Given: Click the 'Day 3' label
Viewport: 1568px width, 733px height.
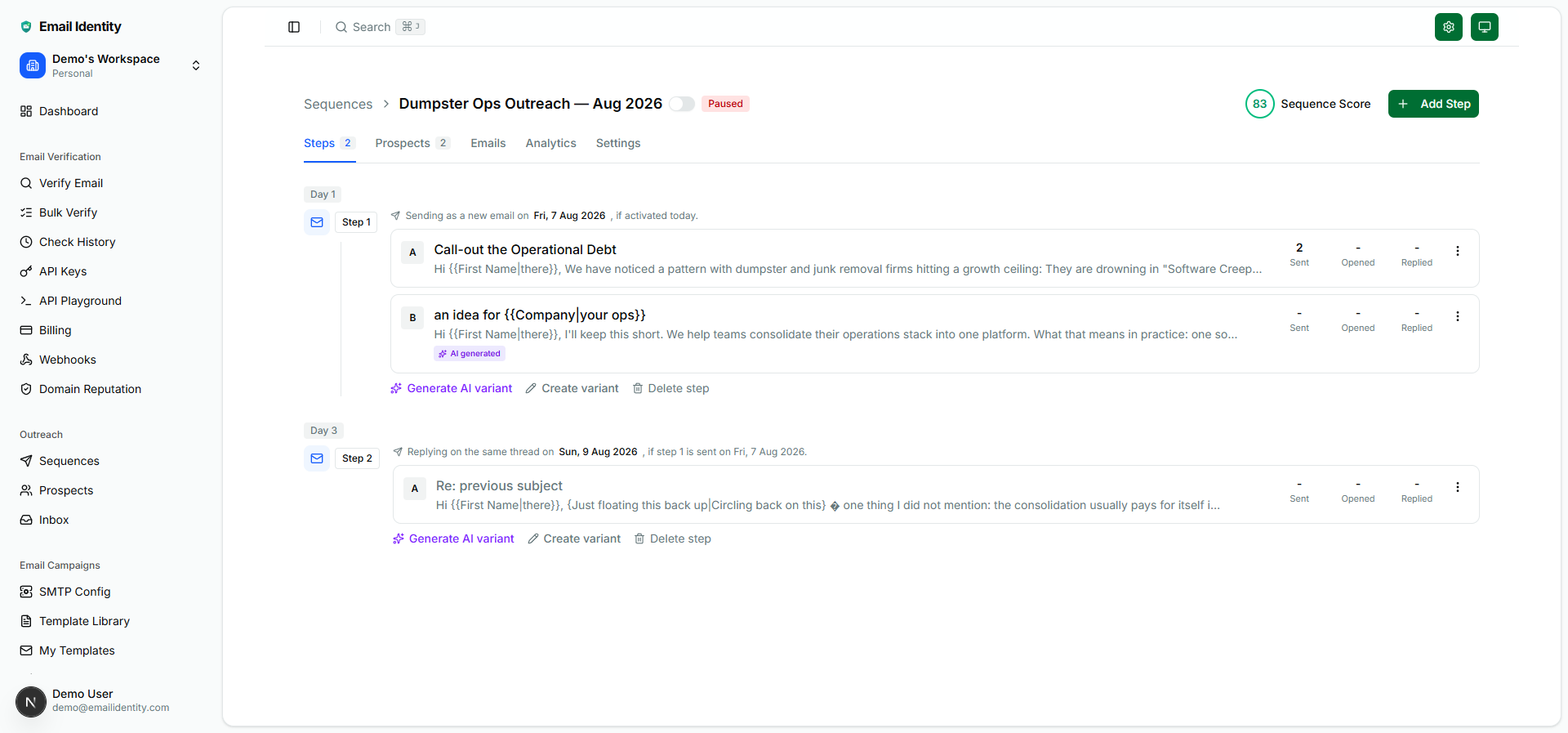Looking at the screenshot, I should pyautogui.click(x=323, y=431).
